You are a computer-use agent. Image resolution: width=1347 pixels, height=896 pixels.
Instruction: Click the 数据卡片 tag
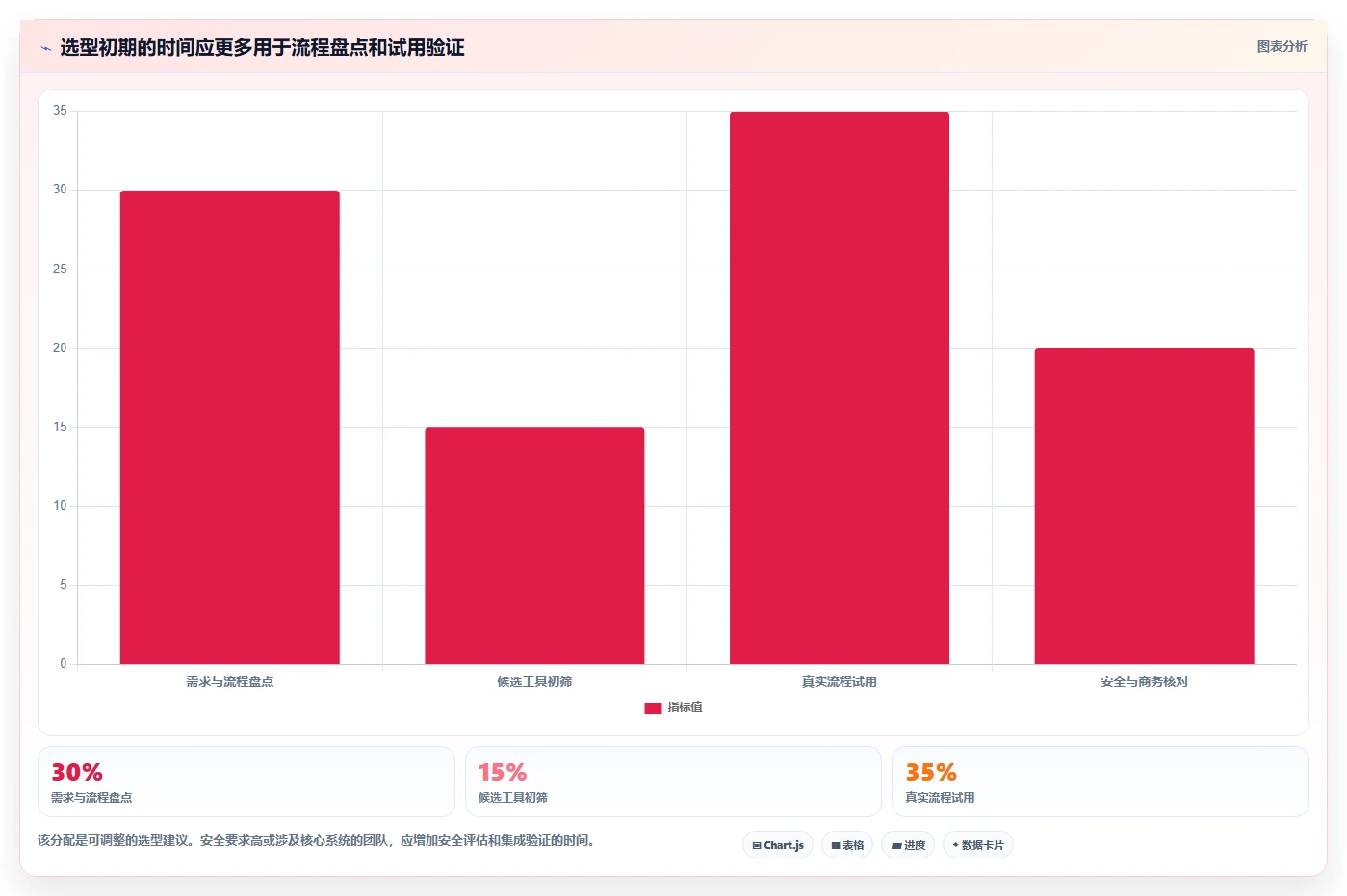coord(978,845)
